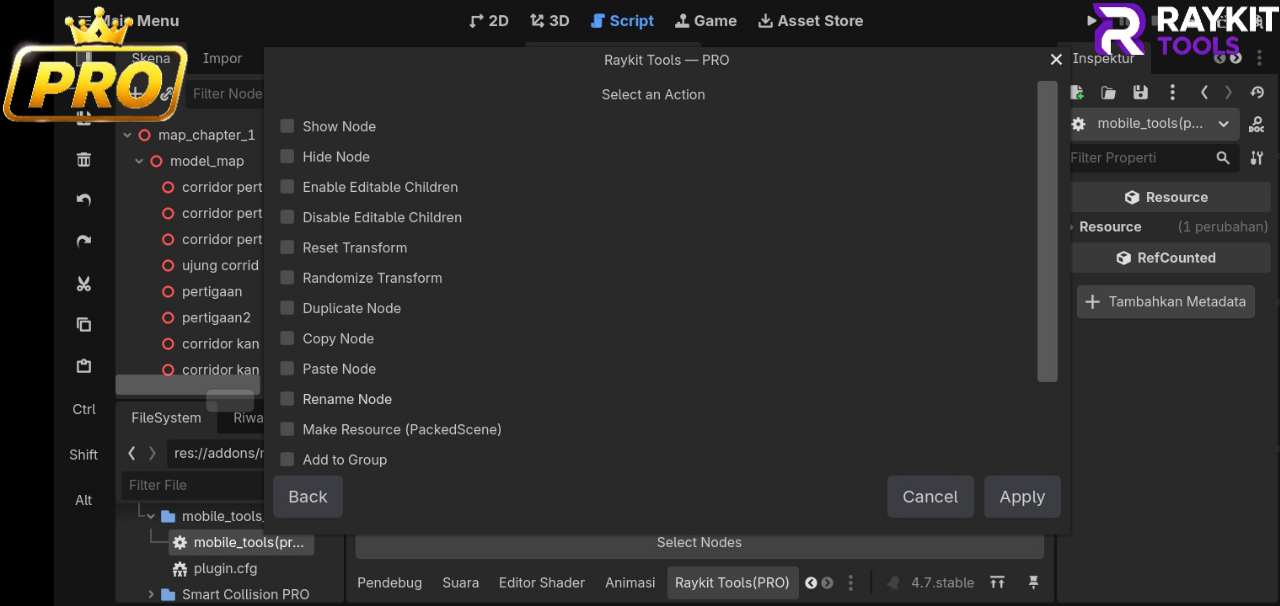1280x606 pixels.
Task: Tick the Add to Group checkbox
Action: 287,459
